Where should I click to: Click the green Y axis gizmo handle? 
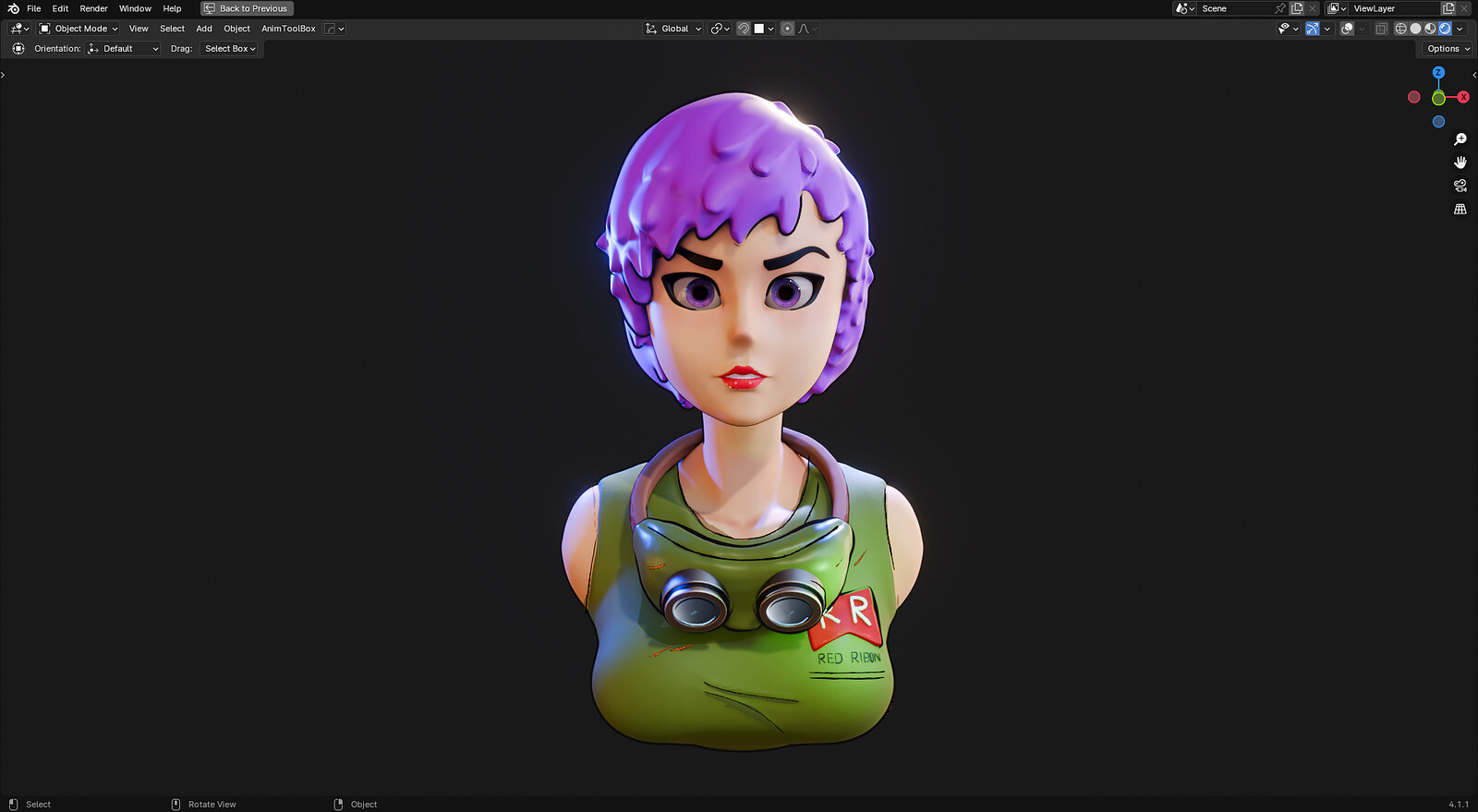(x=1438, y=98)
